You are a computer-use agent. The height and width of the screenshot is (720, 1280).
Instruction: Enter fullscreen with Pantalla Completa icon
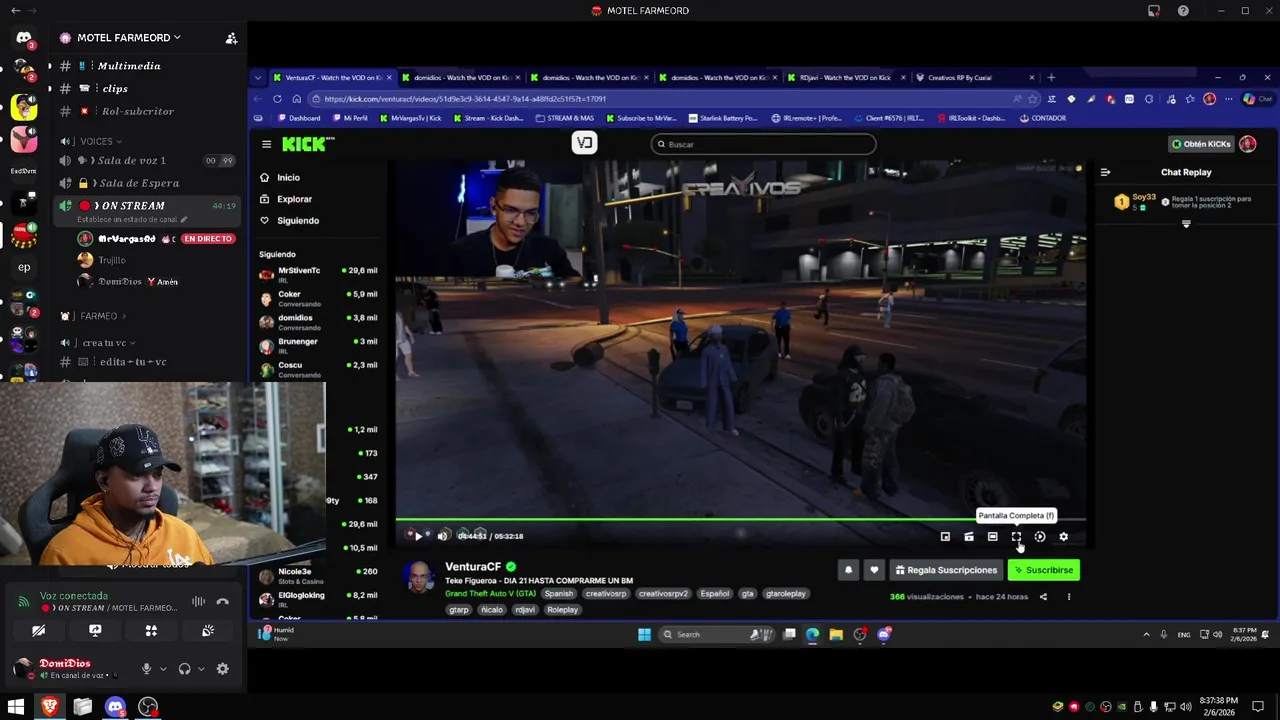1016,537
